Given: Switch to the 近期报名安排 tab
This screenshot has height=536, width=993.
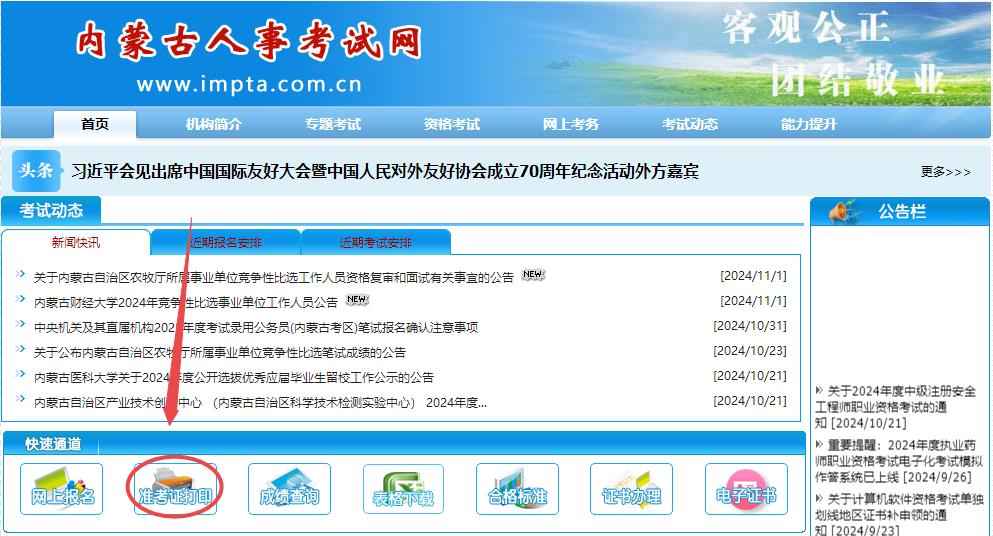Looking at the screenshot, I should (x=225, y=243).
